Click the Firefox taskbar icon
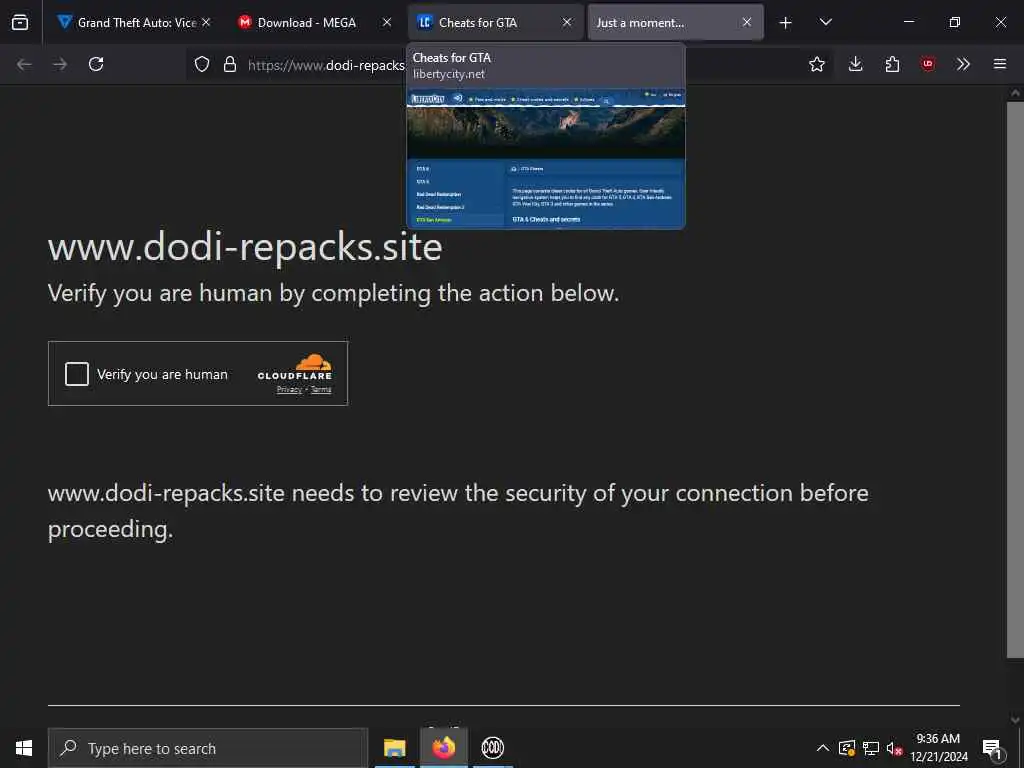 pos(443,748)
